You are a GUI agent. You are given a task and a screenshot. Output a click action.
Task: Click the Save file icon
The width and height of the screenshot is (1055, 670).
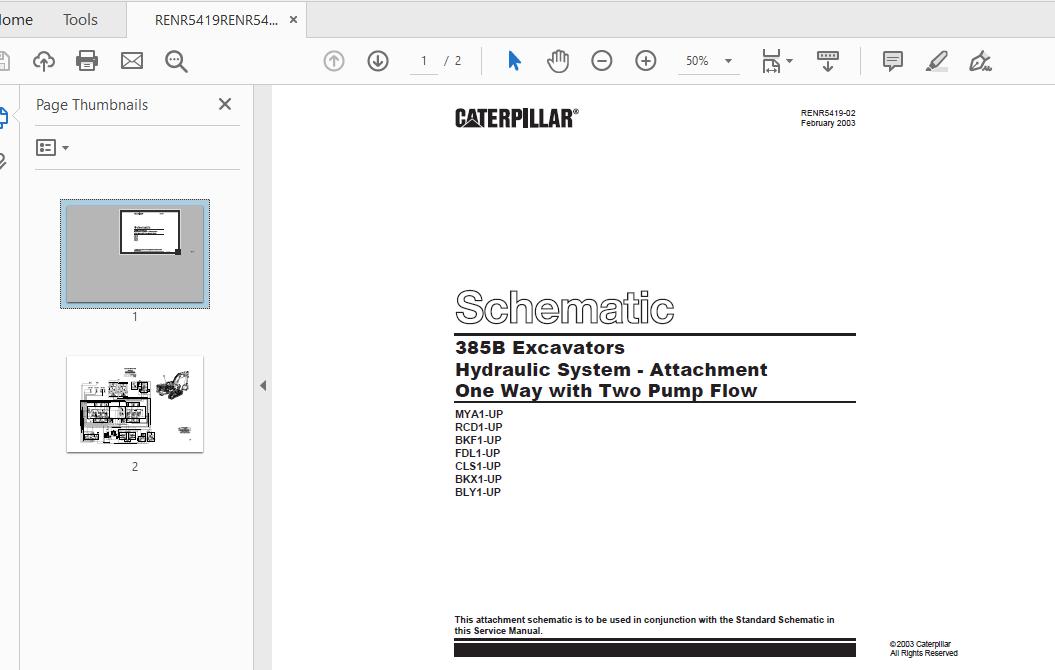pos(4,61)
